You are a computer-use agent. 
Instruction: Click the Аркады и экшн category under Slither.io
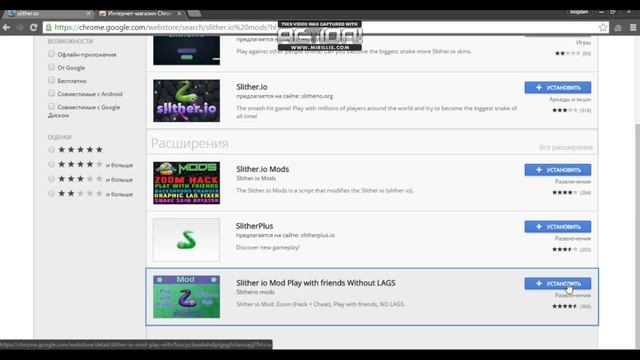tap(570, 99)
